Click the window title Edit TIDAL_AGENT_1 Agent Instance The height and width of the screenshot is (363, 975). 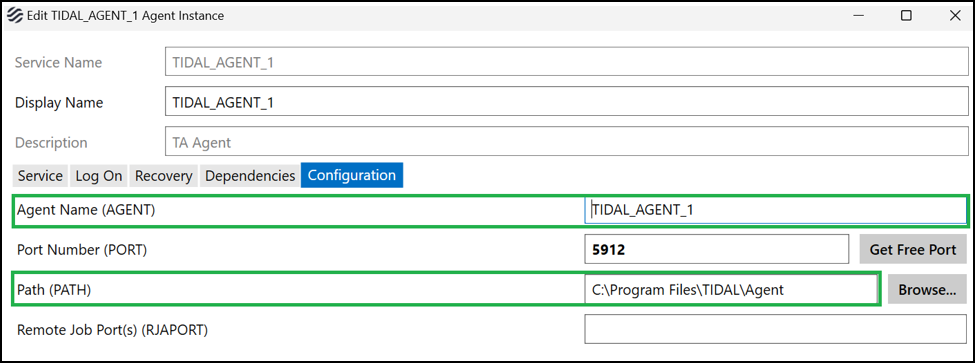coord(125,16)
